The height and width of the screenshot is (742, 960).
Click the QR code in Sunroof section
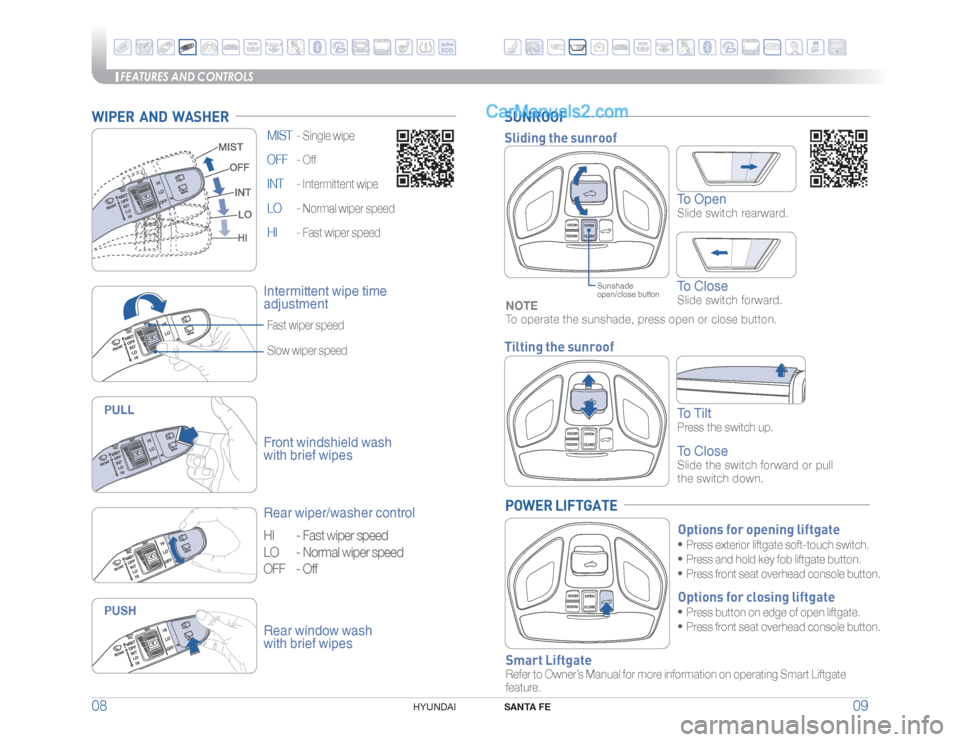[838, 159]
